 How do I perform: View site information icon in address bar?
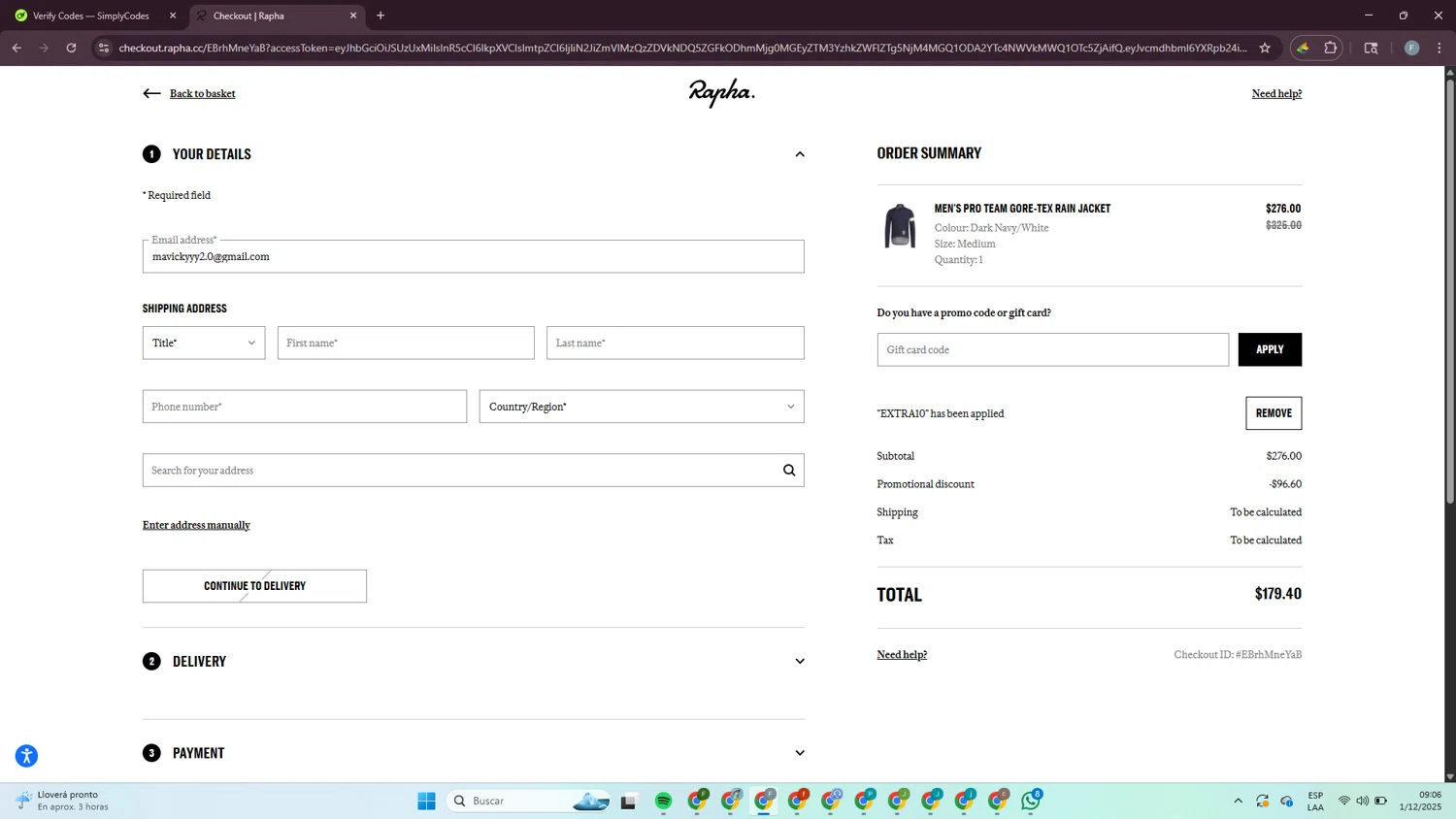click(104, 48)
